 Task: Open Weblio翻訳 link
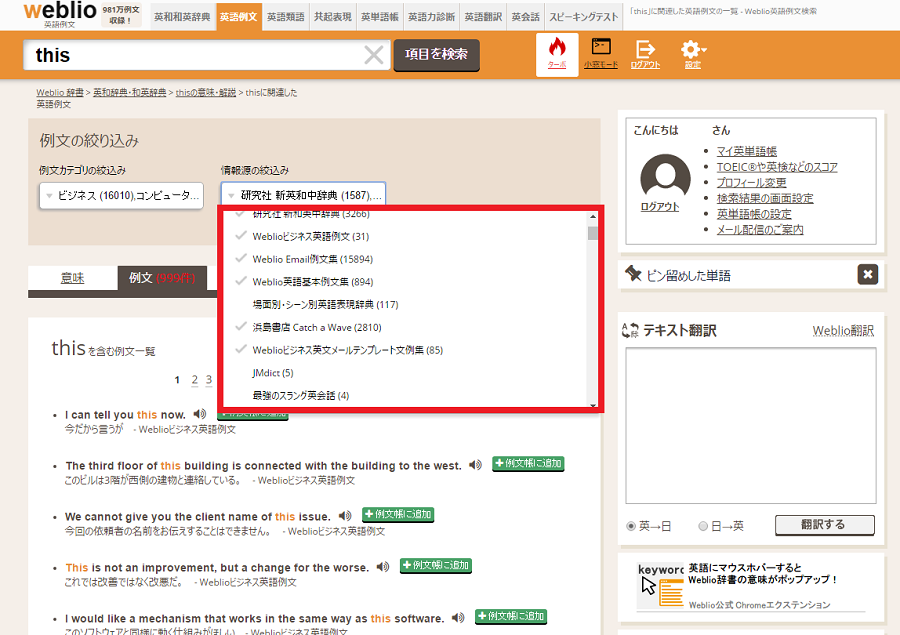click(843, 331)
